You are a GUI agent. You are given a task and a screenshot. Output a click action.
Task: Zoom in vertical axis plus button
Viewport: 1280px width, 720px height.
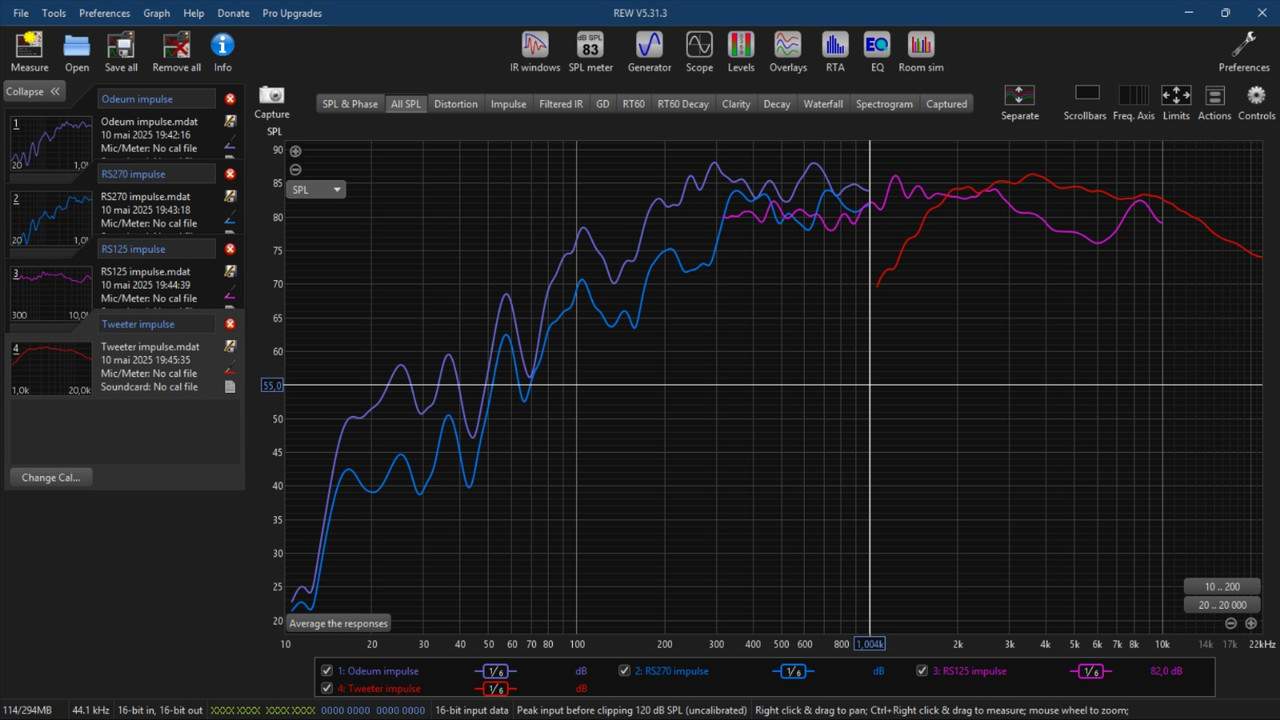click(x=295, y=152)
